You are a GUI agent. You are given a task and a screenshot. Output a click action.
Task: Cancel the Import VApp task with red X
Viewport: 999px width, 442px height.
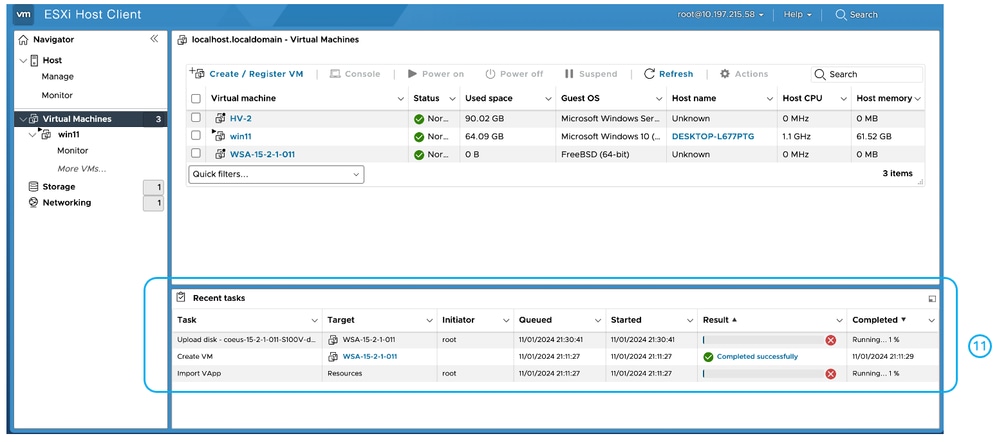(830, 374)
